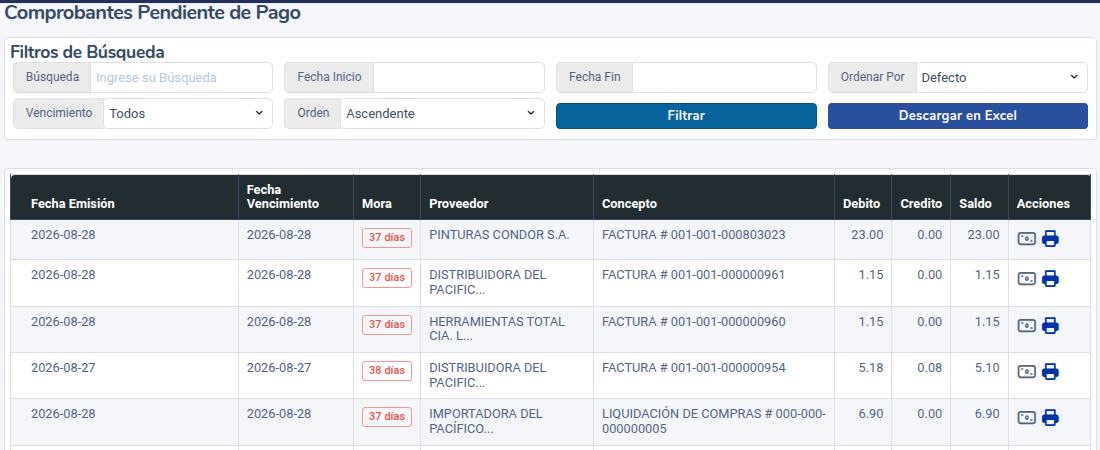
Task: Click the Fecha Fin date field
Action: pos(724,77)
